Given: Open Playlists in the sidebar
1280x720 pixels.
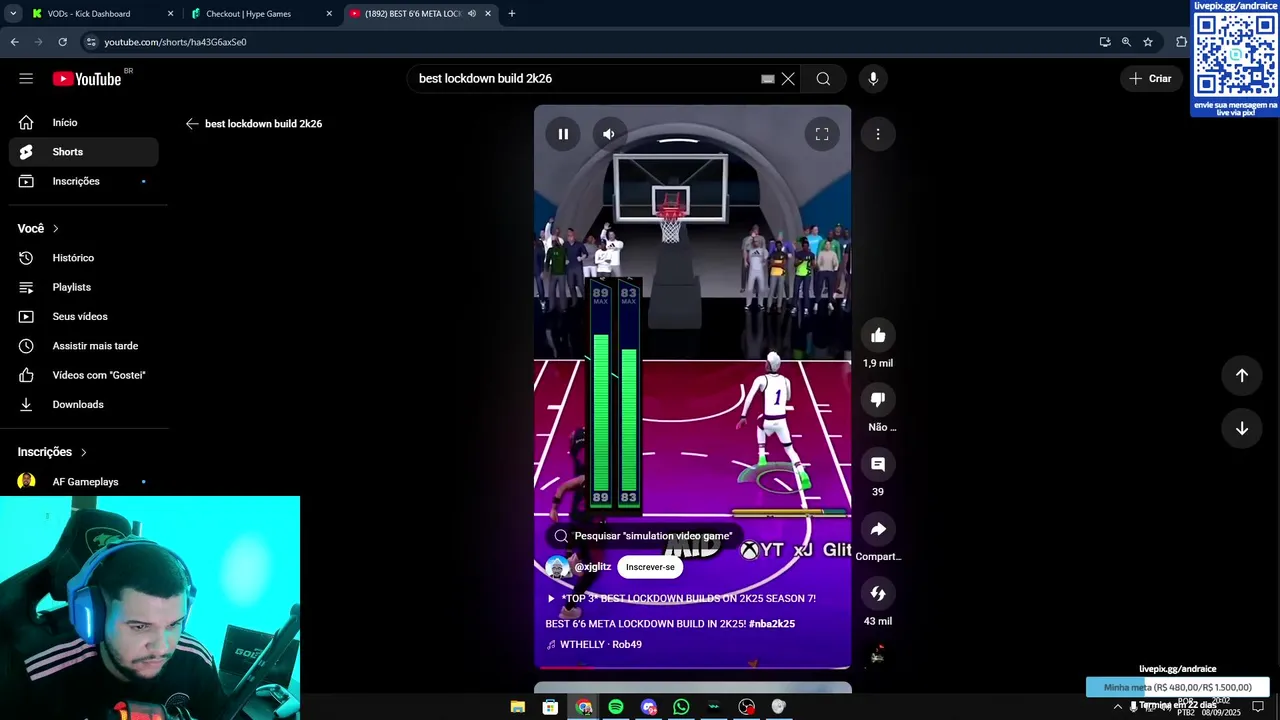Looking at the screenshot, I should [x=84, y=287].
